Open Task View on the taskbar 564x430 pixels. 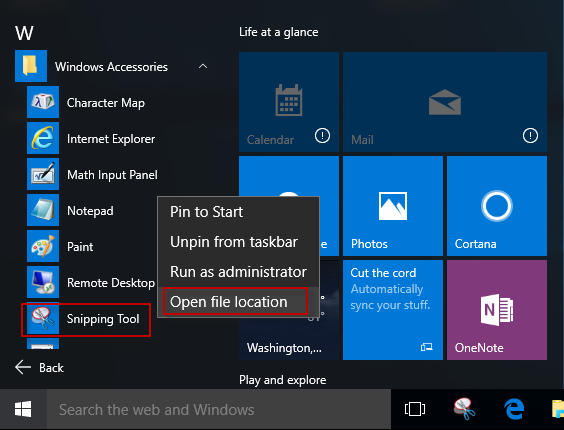(415, 409)
